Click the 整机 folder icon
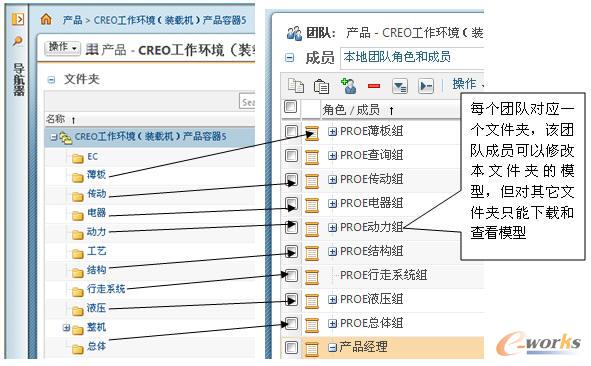This screenshot has height=366, width=591. coord(78,330)
